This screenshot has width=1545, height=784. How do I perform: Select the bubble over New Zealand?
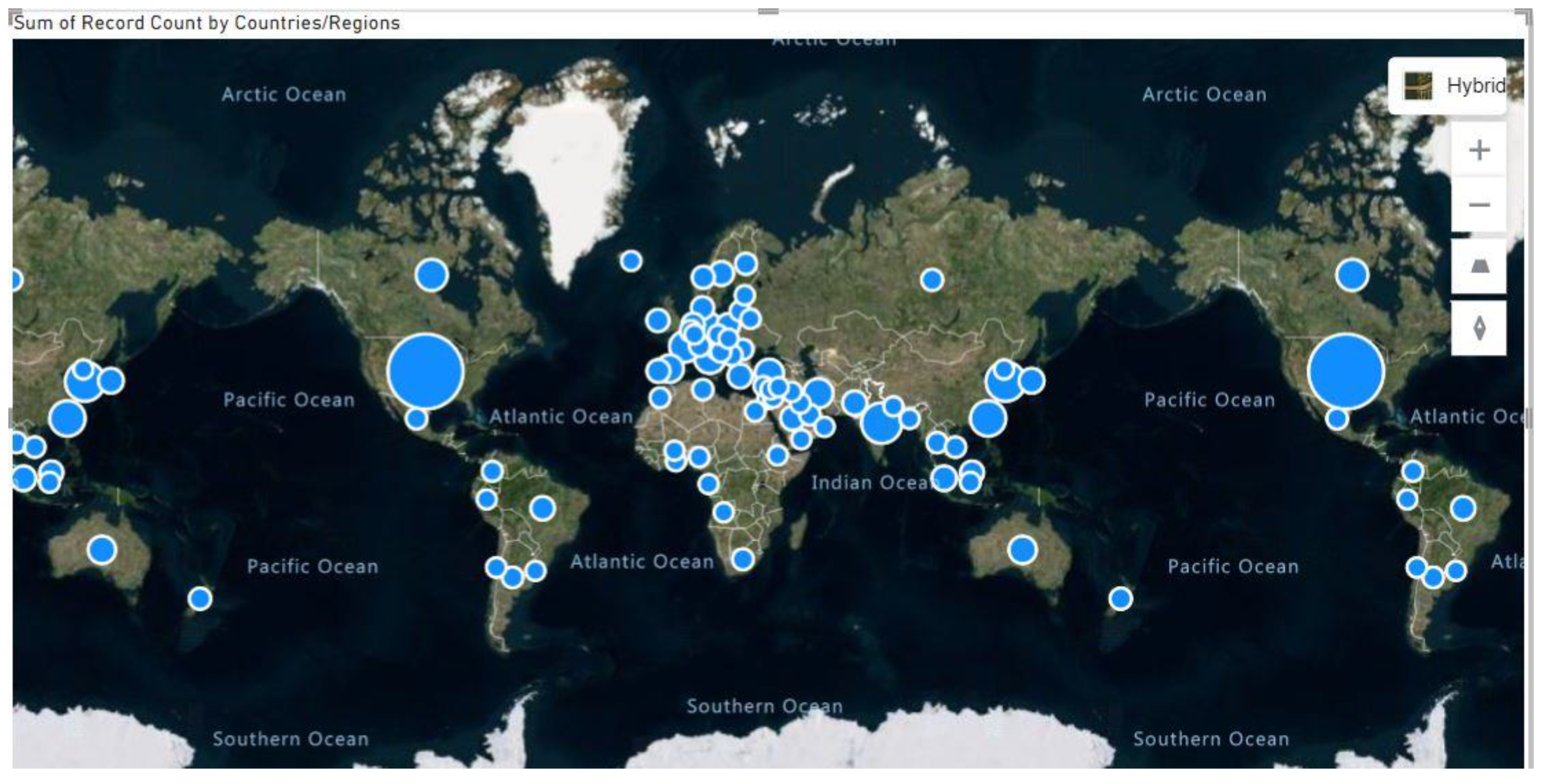click(1120, 598)
